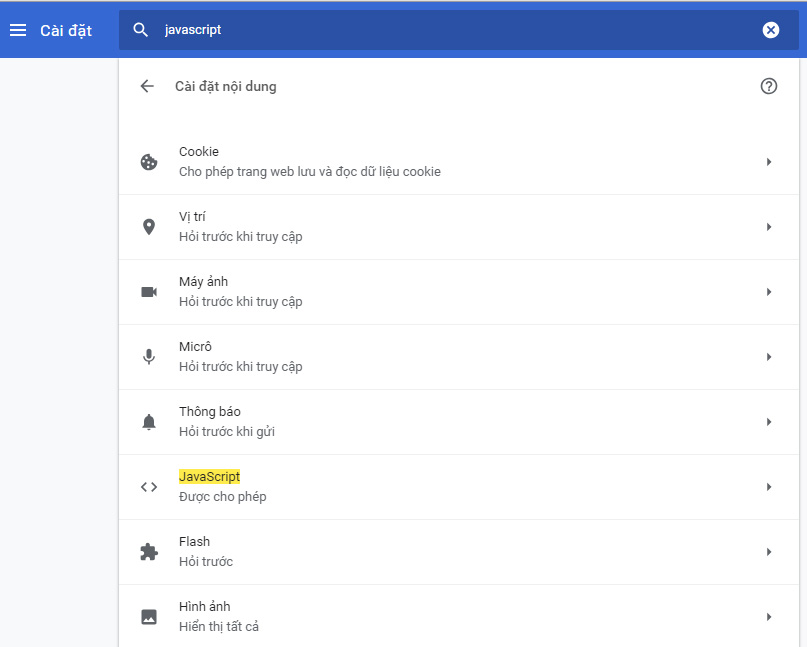Screen dimensions: 807x647
Task: Click the Cookie icon
Action: click(x=149, y=162)
